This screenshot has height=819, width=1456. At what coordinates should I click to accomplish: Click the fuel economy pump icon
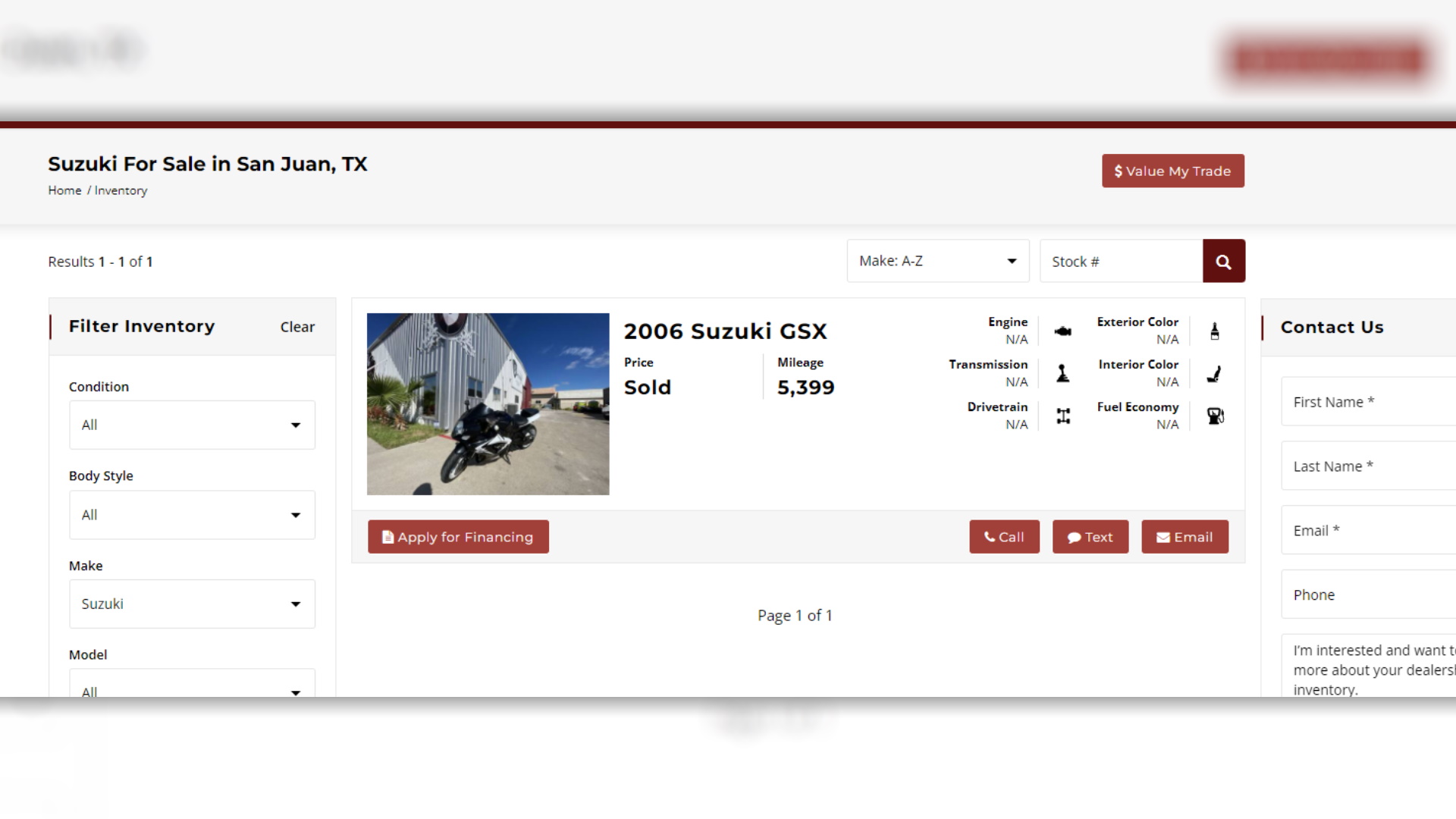[x=1215, y=416]
